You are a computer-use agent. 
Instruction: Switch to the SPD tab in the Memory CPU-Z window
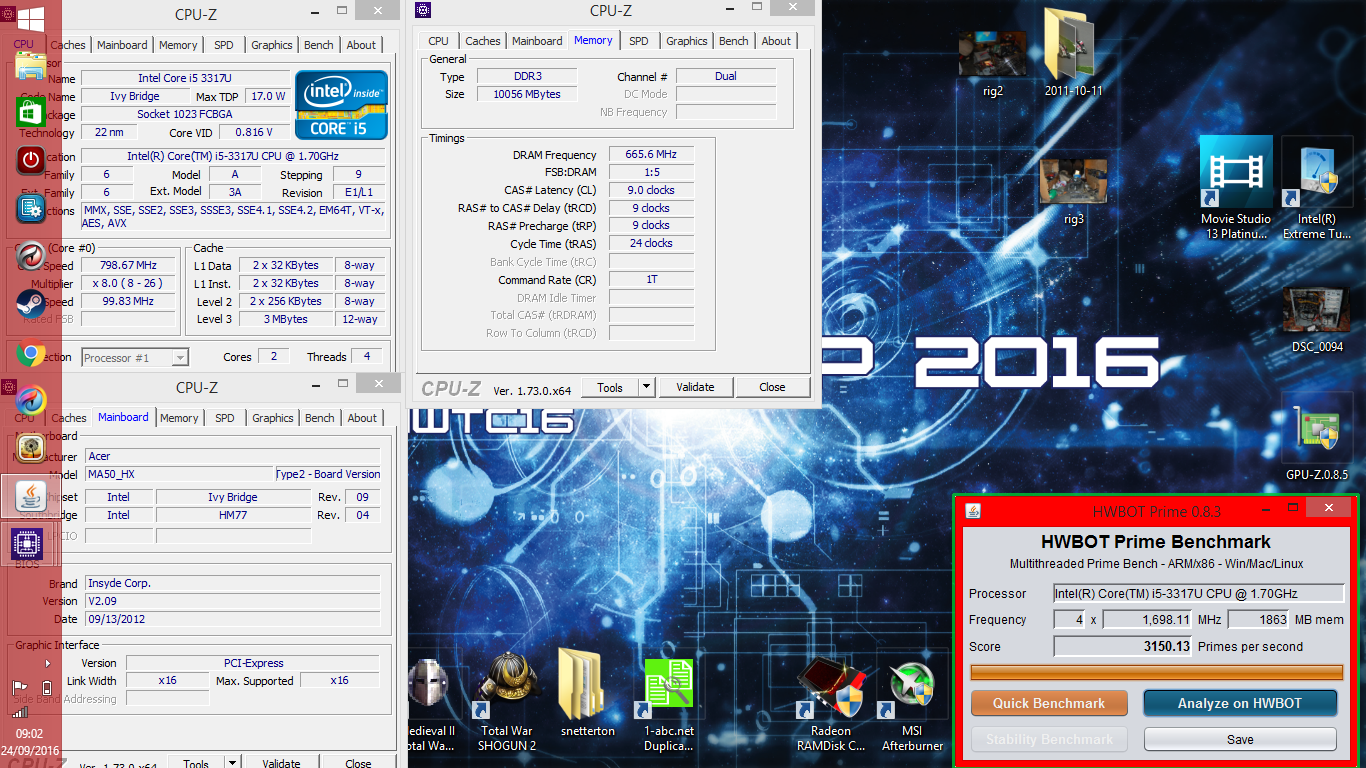pos(638,41)
